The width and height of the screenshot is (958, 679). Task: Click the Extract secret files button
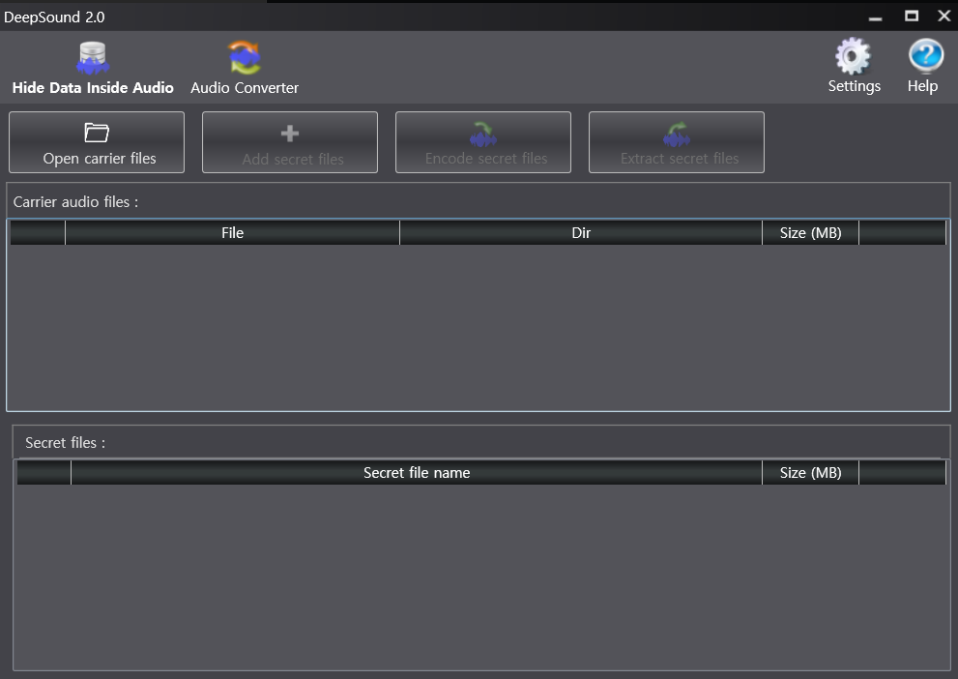[x=676, y=142]
